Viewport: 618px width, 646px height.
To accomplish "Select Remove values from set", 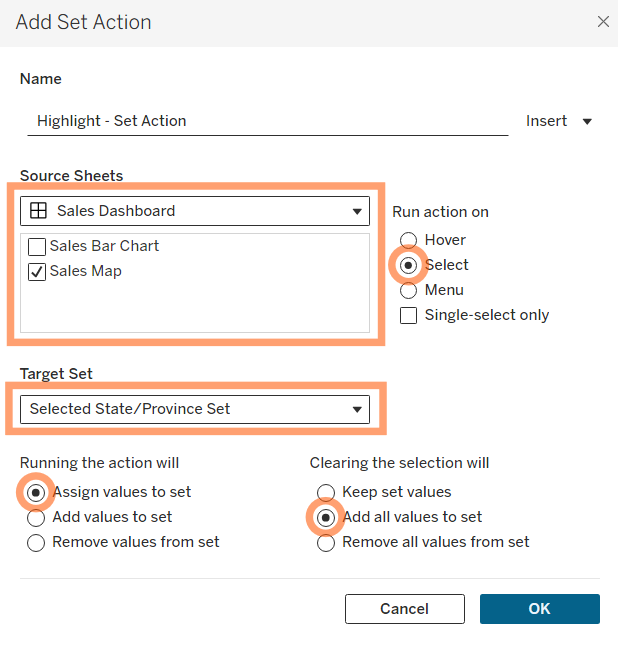I will click(36, 543).
